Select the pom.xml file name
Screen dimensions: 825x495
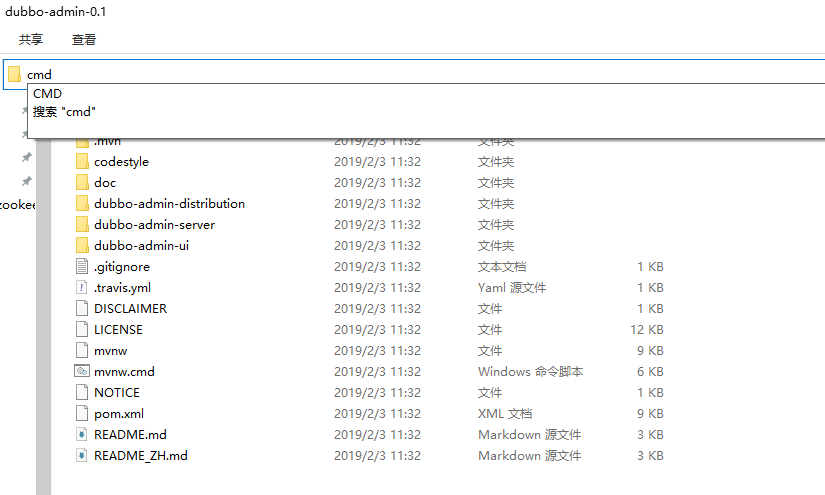(x=117, y=414)
